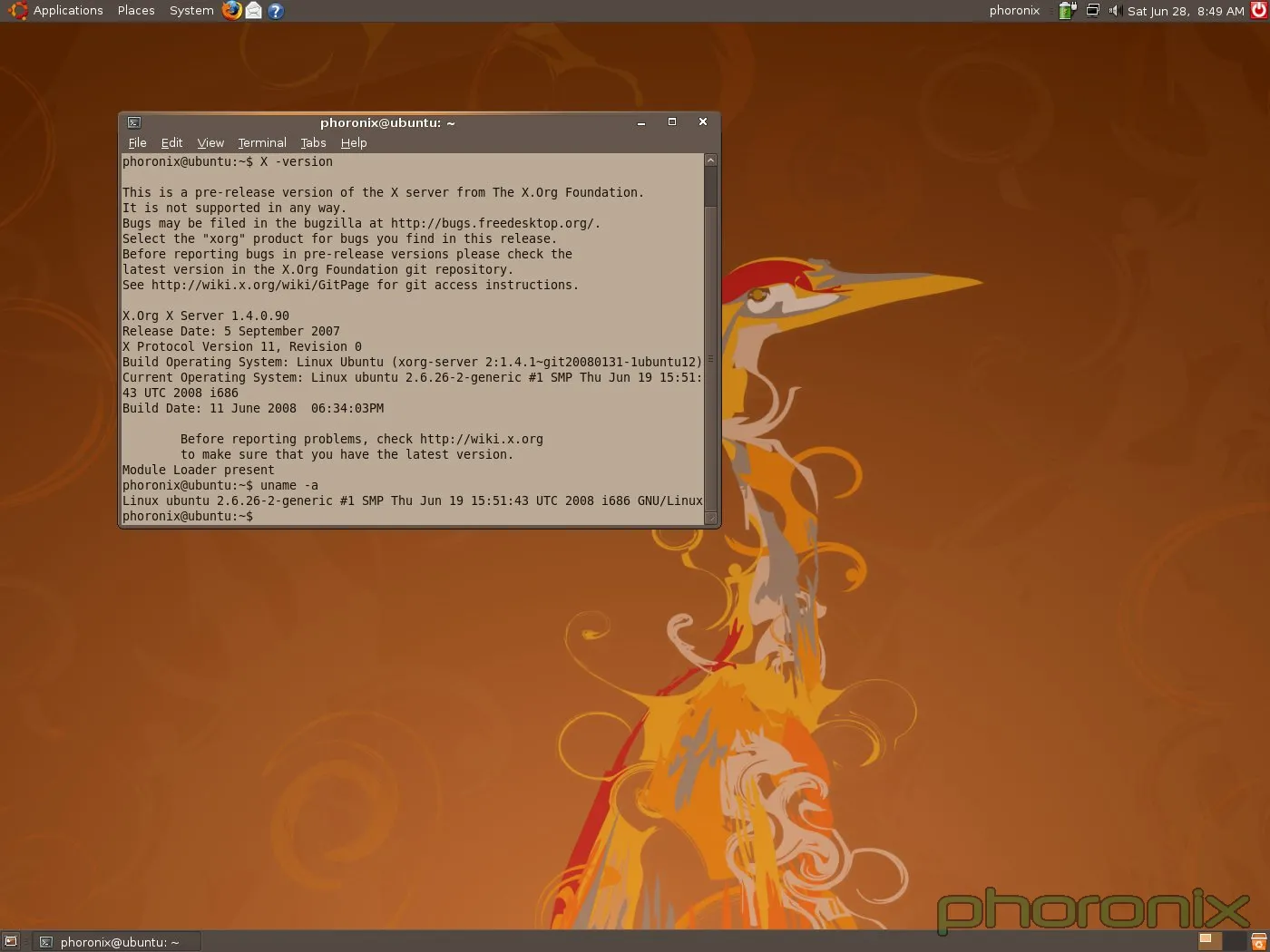Screen dimensions: 1270x952
Task: Click the phoronix user switcher
Action: point(1014,11)
